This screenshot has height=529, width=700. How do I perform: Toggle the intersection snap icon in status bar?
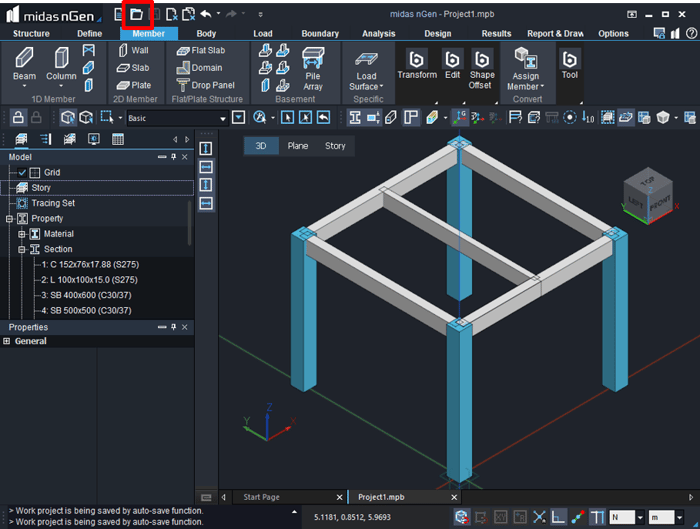pyautogui.click(x=539, y=517)
